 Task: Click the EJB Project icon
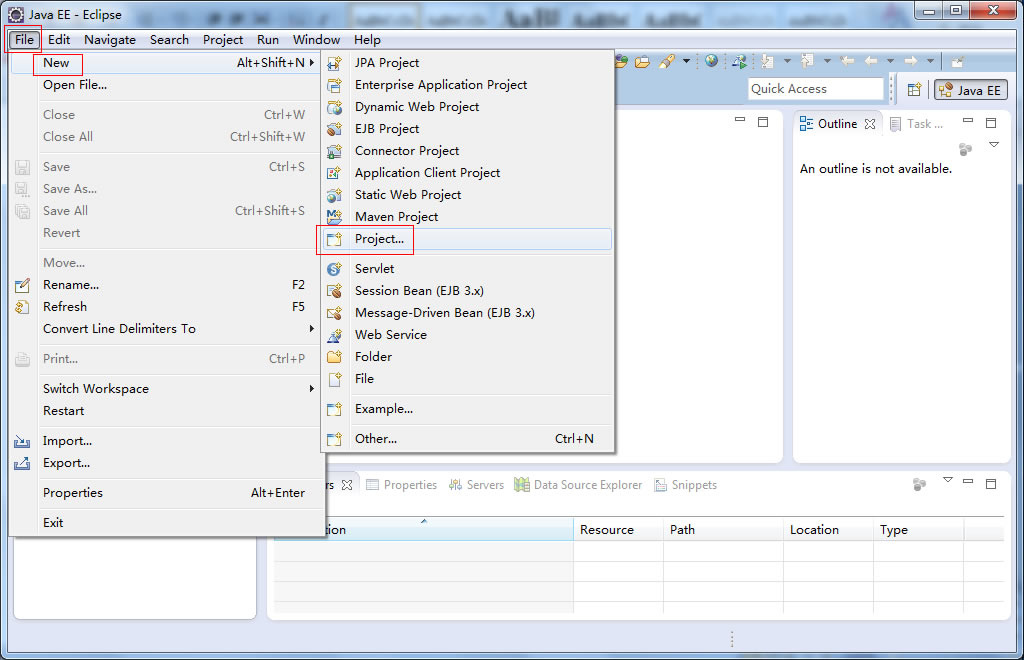tap(334, 129)
